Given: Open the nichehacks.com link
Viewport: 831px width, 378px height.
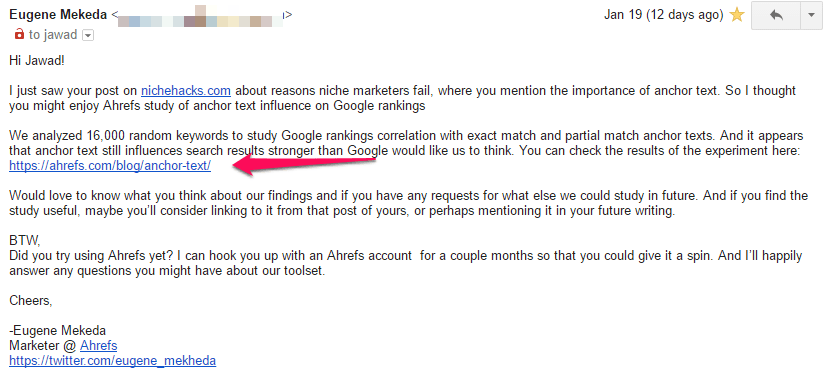Looking at the screenshot, I should pyautogui.click(x=185, y=91).
